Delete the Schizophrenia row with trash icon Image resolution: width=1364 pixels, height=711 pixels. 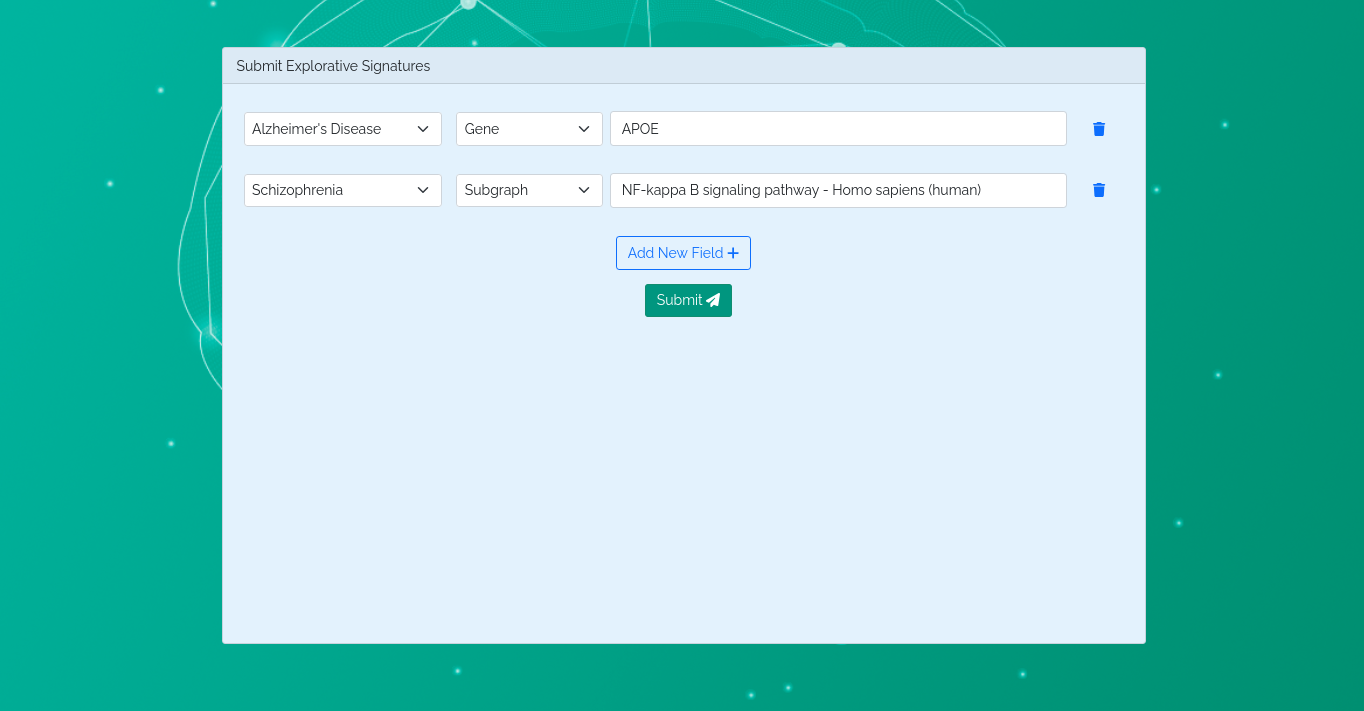(x=1099, y=190)
